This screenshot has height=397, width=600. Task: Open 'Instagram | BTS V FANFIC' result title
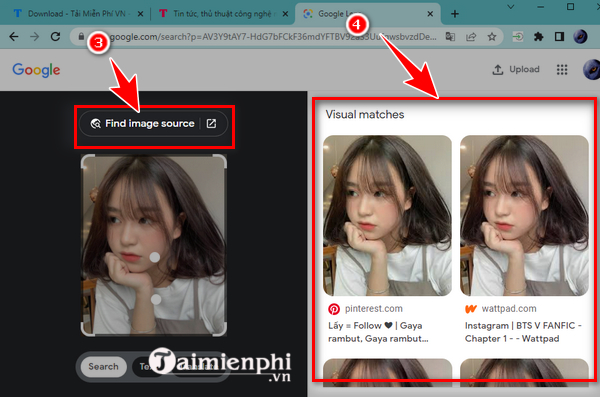523,332
